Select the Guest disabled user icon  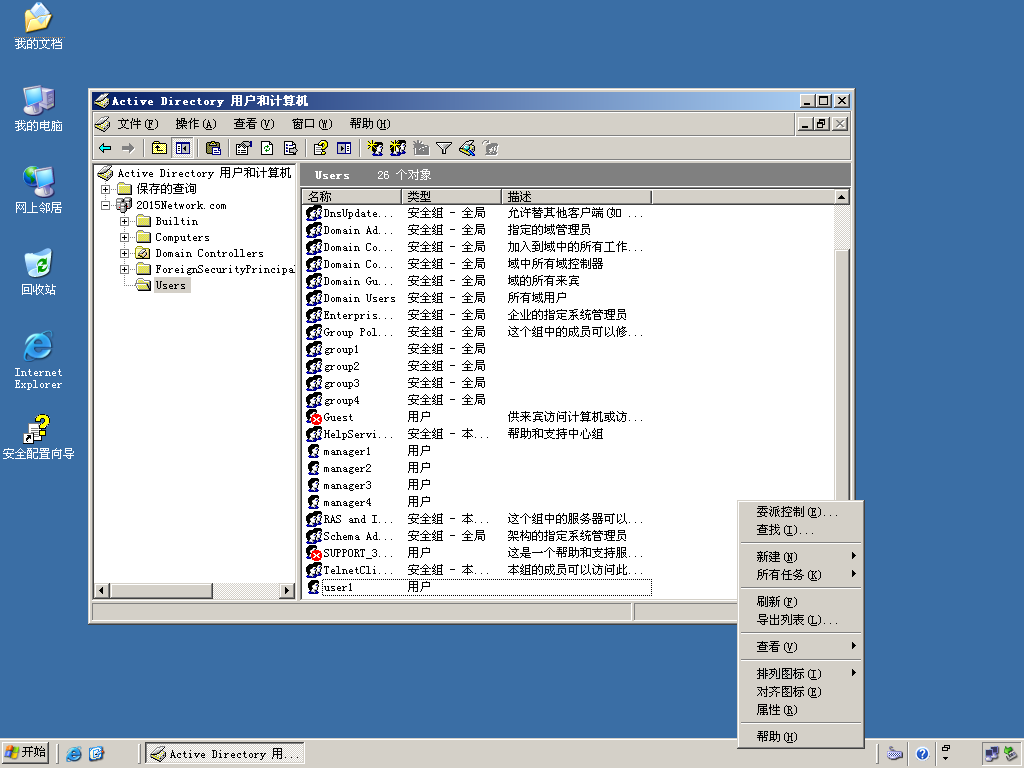[x=314, y=417]
